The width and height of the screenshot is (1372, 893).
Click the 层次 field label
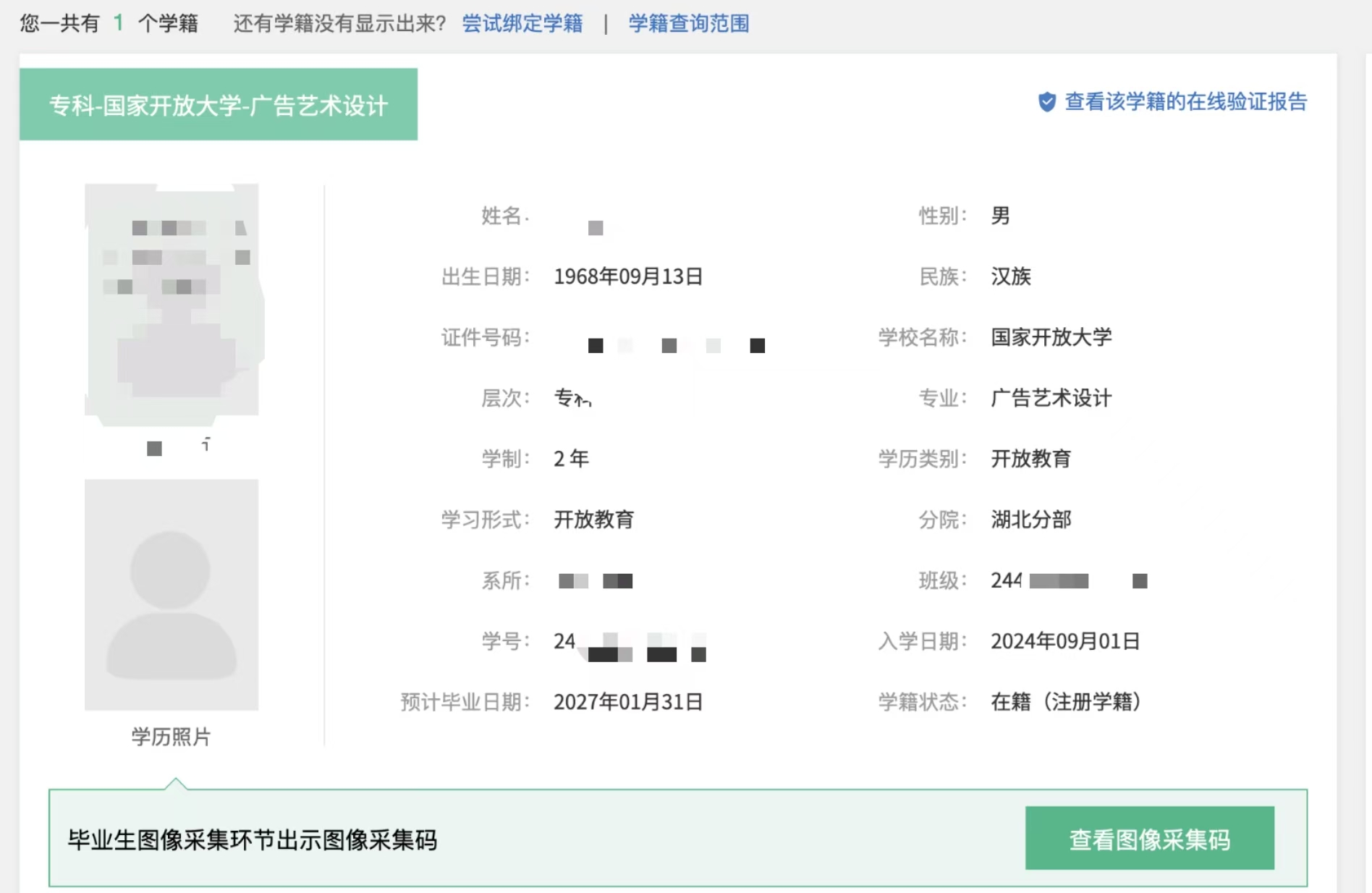tap(506, 398)
